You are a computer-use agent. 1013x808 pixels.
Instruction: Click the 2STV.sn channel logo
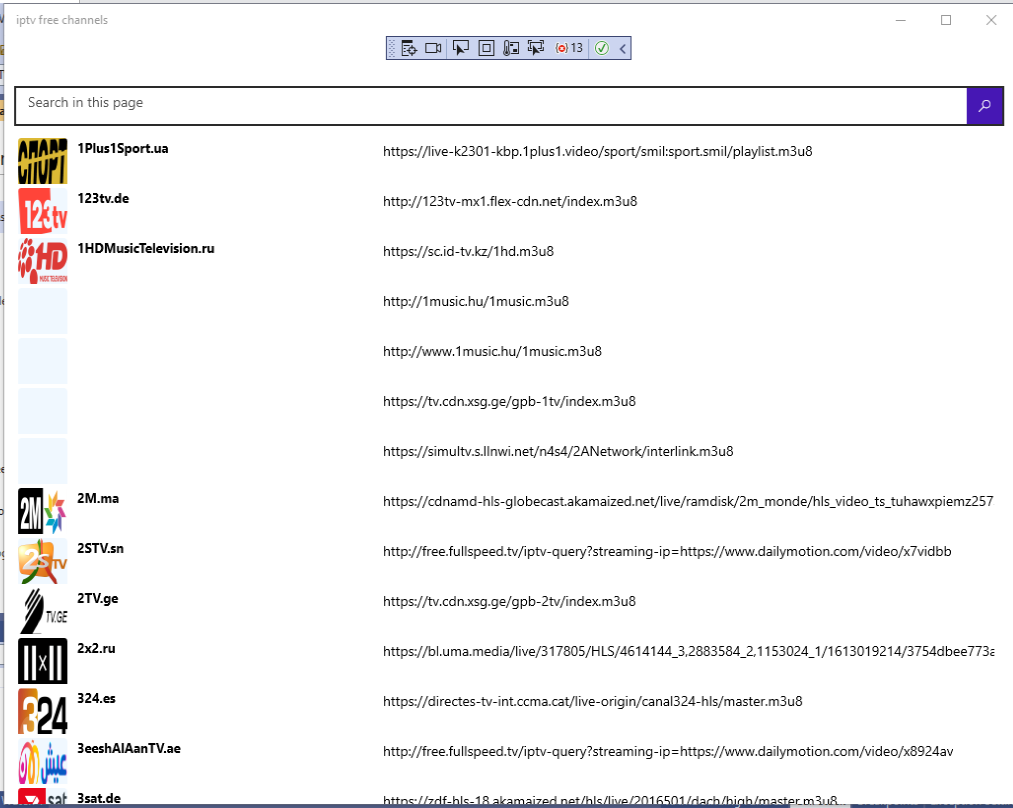click(42, 560)
